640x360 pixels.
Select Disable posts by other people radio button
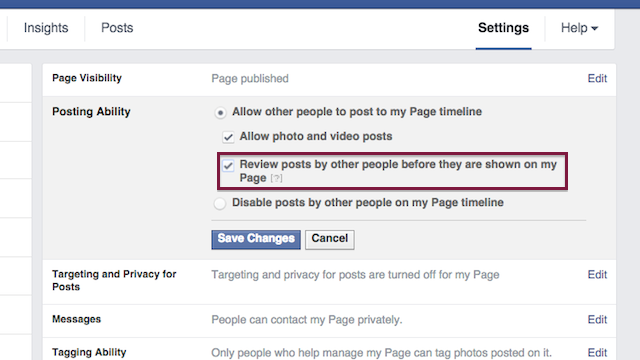point(220,203)
